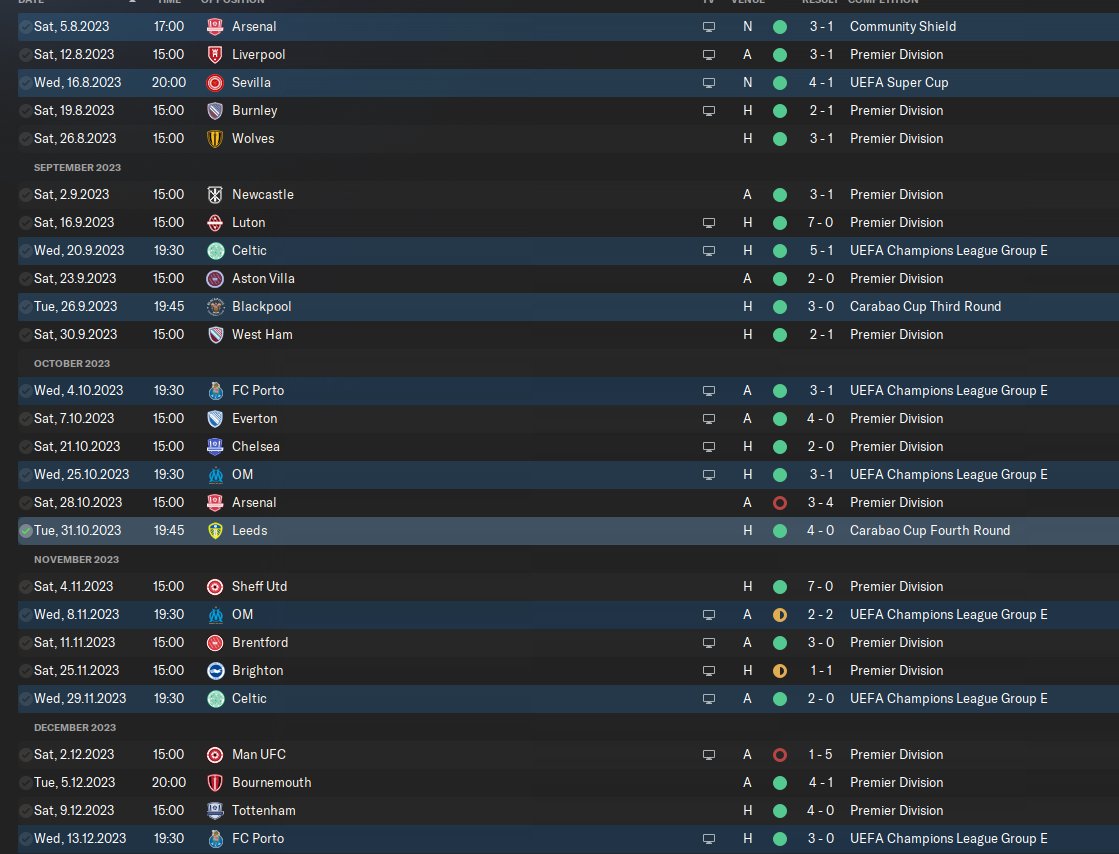Click the TV icon next to Man UFC match
The width and height of the screenshot is (1119, 854).
tap(709, 755)
